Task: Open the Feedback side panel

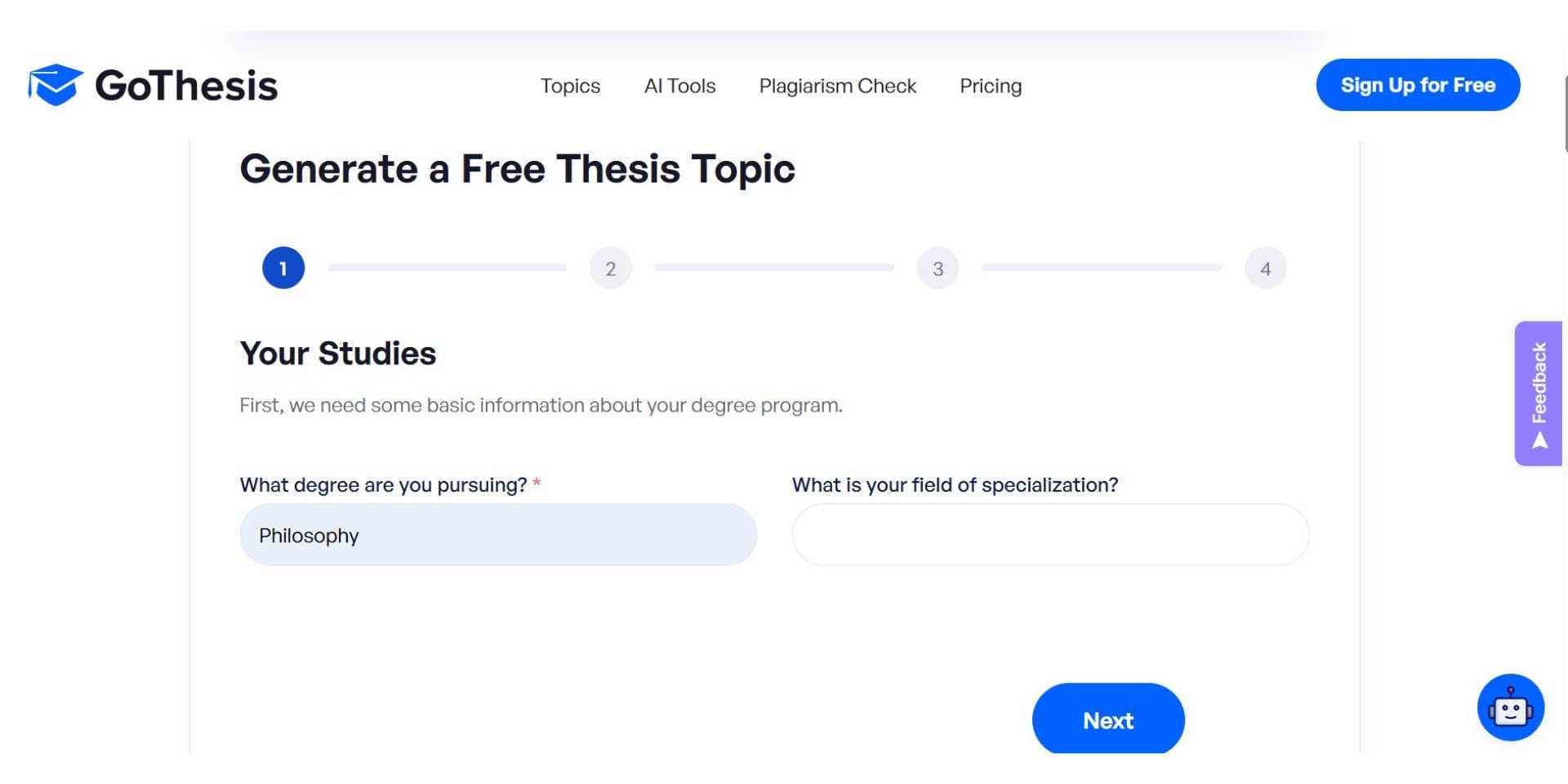Action: pos(1539,392)
